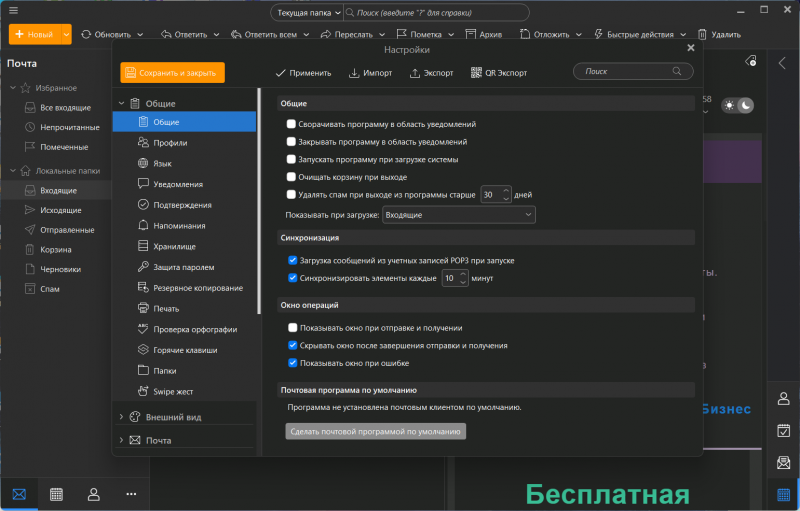The height and width of the screenshot is (511, 800).
Task: Enable show window when sending and receiving
Action: [292, 328]
